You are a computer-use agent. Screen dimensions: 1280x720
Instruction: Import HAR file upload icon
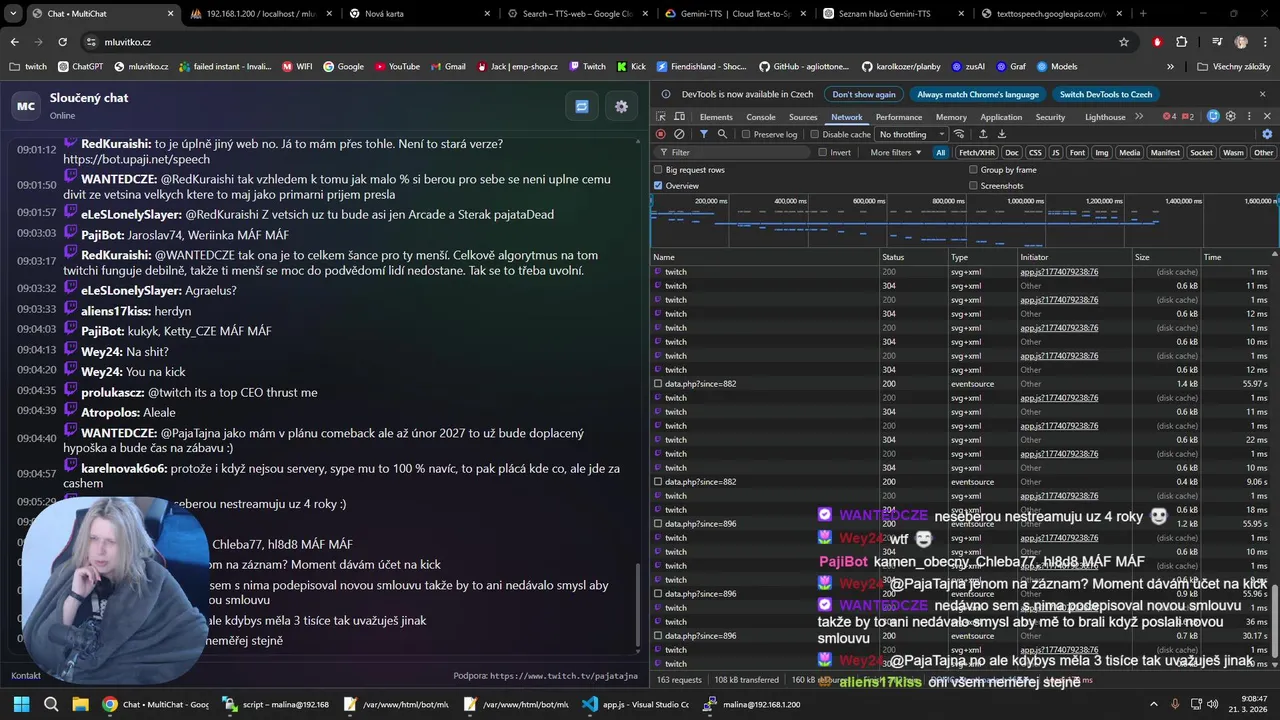point(983,134)
